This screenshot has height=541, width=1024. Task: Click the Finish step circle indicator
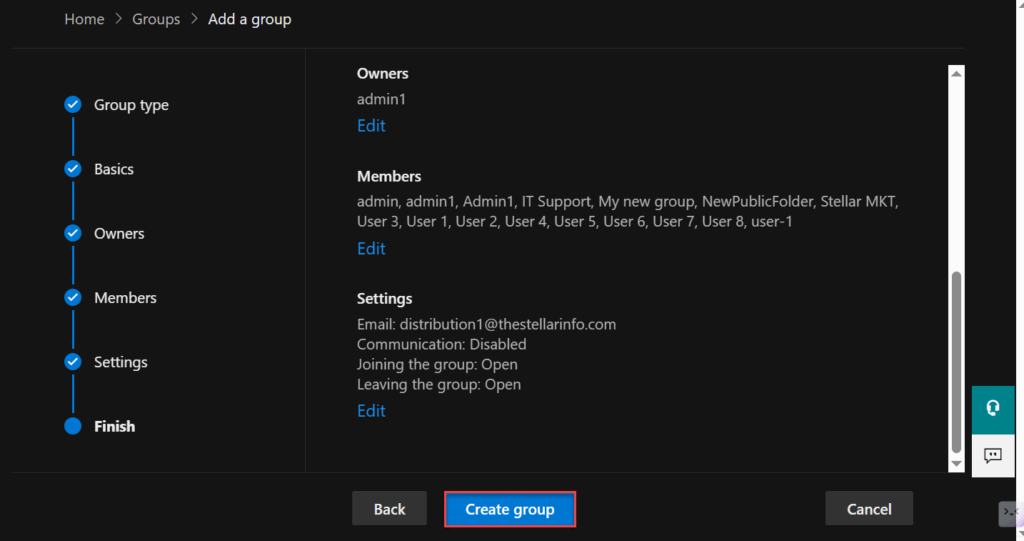73,426
